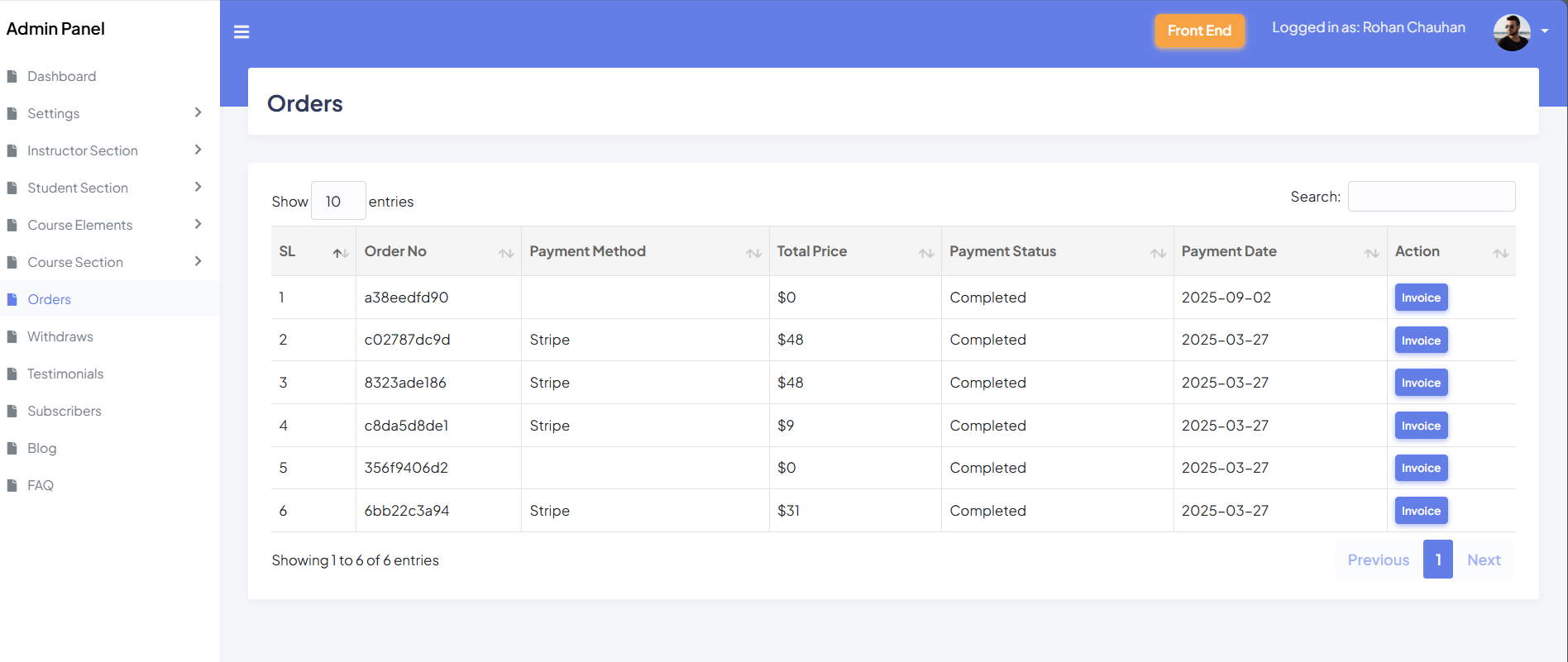The width and height of the screenshot is (1568, 662).
Task: Sort by Order No column arrows
Action: 506,253
